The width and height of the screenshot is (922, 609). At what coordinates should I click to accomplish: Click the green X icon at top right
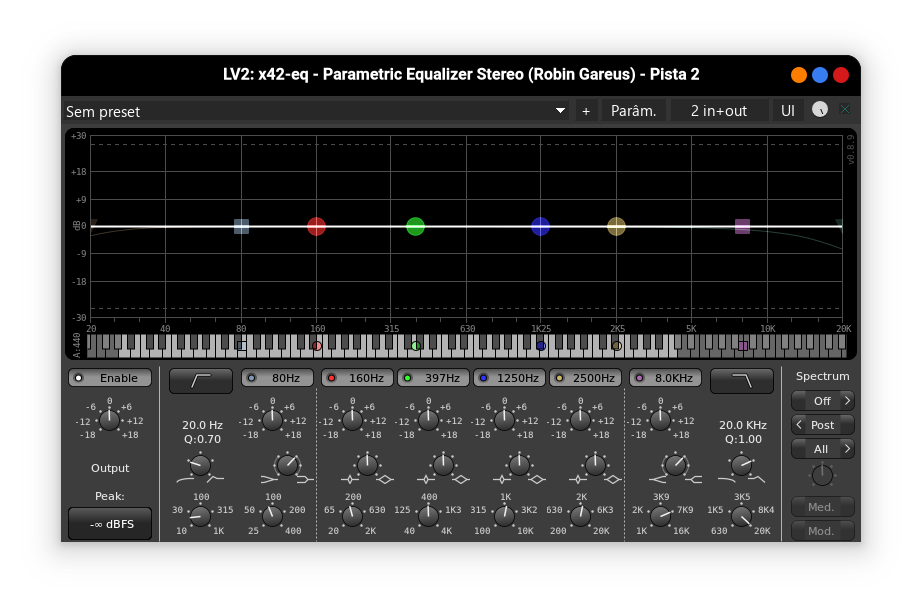845,110
